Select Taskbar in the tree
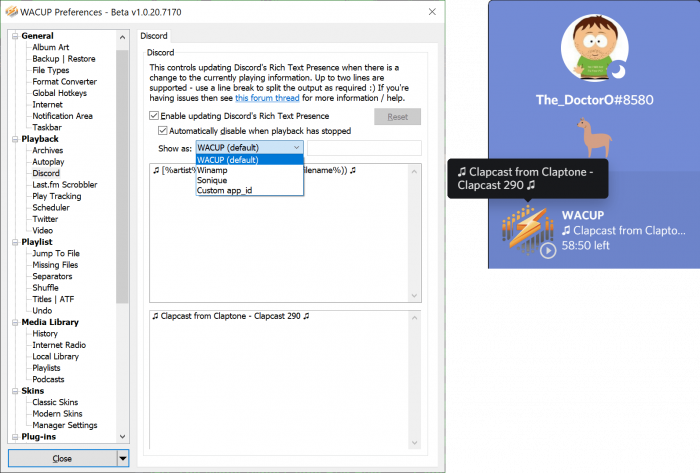Image resolution: width=700 pixels, height=473 pixels. [x=47, y=128]
